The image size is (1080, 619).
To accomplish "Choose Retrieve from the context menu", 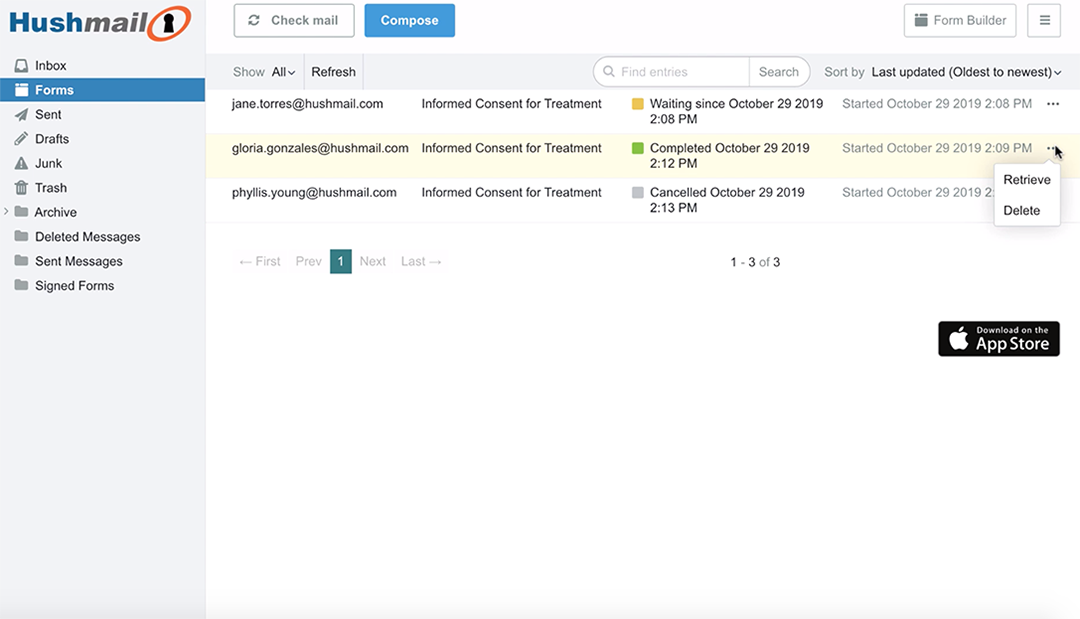I will point(1027,180).
